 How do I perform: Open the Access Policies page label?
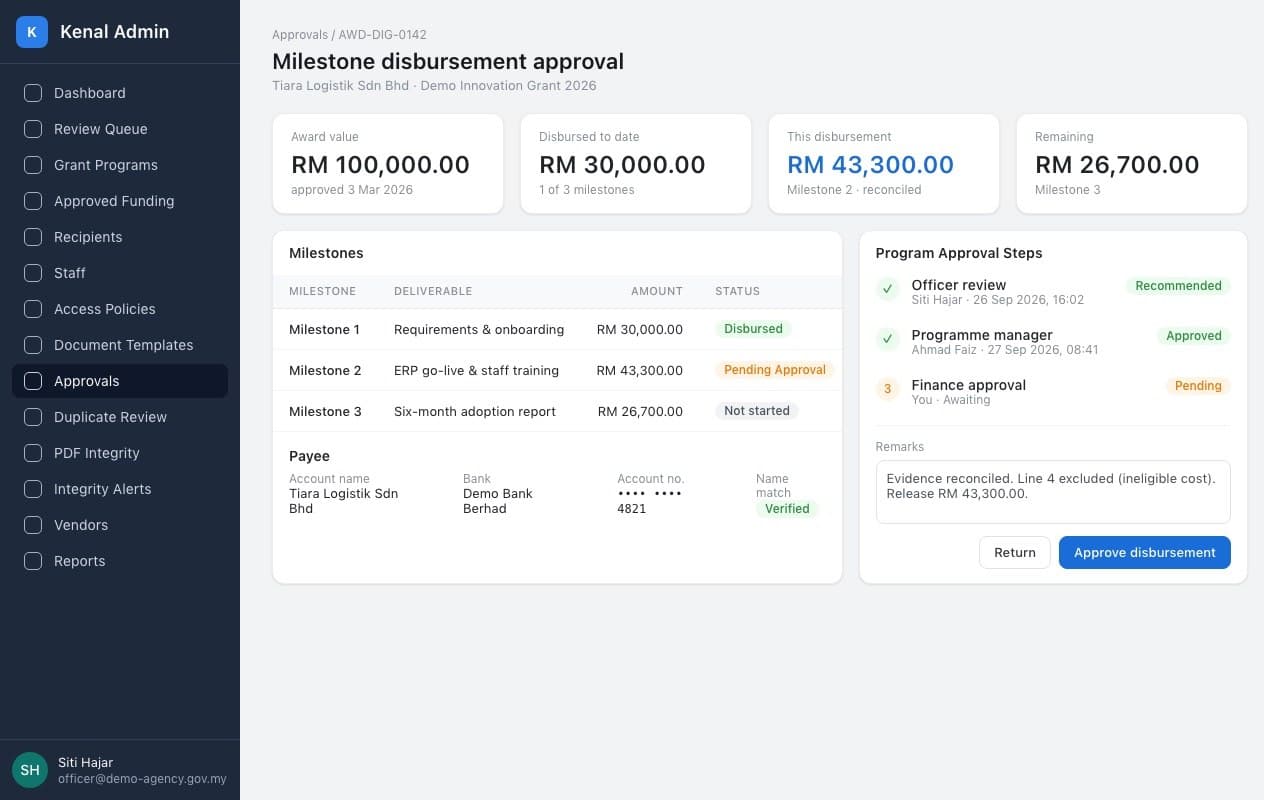tap(105, 309)
